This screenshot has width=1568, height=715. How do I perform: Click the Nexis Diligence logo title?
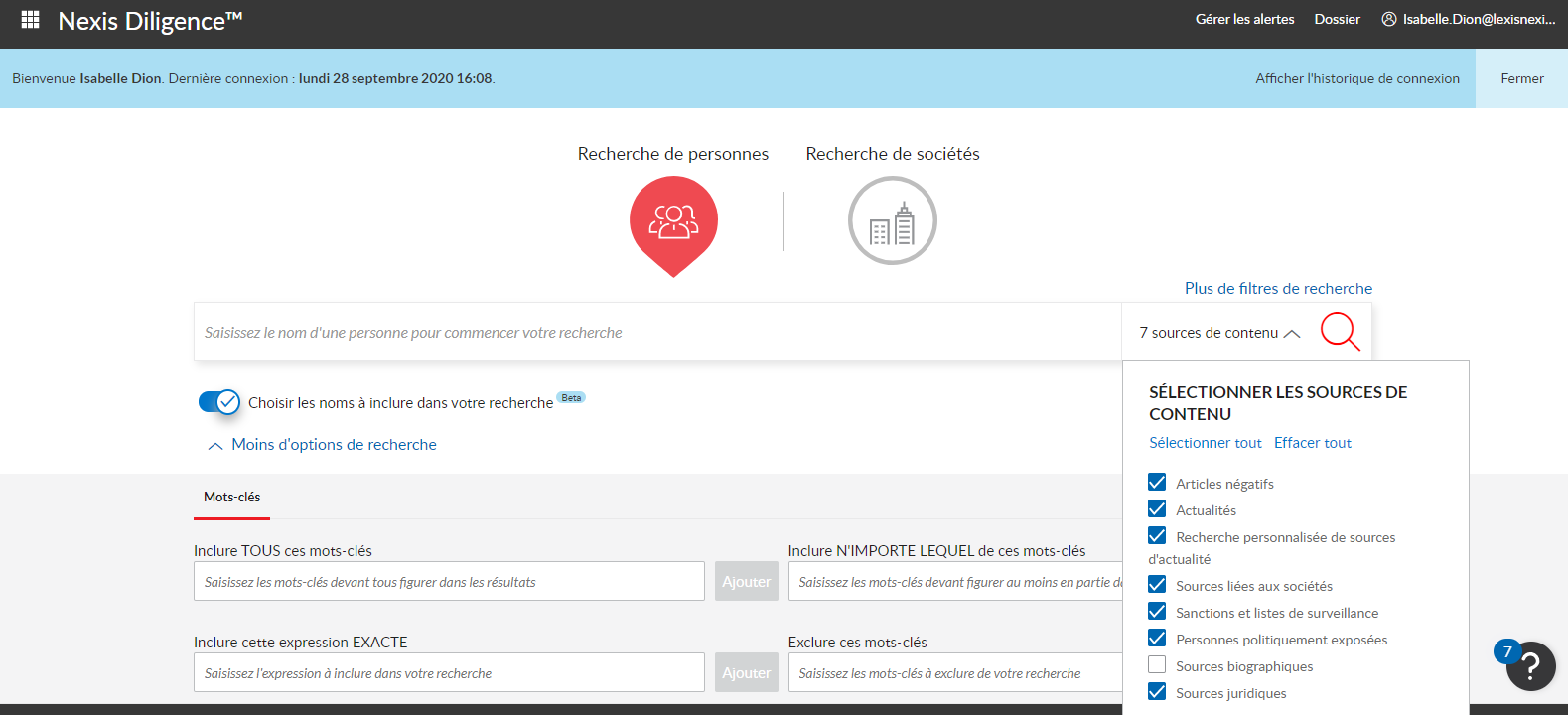pos(150,21)
